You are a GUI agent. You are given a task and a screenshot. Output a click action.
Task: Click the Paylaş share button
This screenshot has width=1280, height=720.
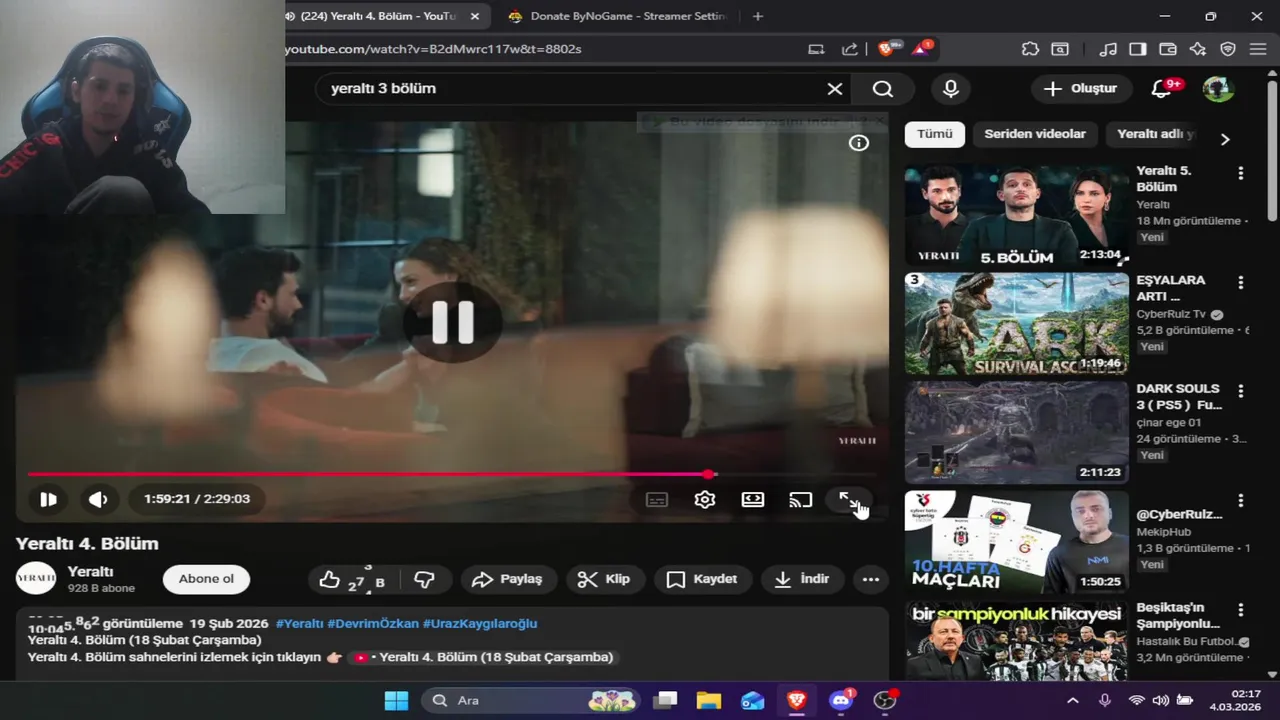[507, 579]
